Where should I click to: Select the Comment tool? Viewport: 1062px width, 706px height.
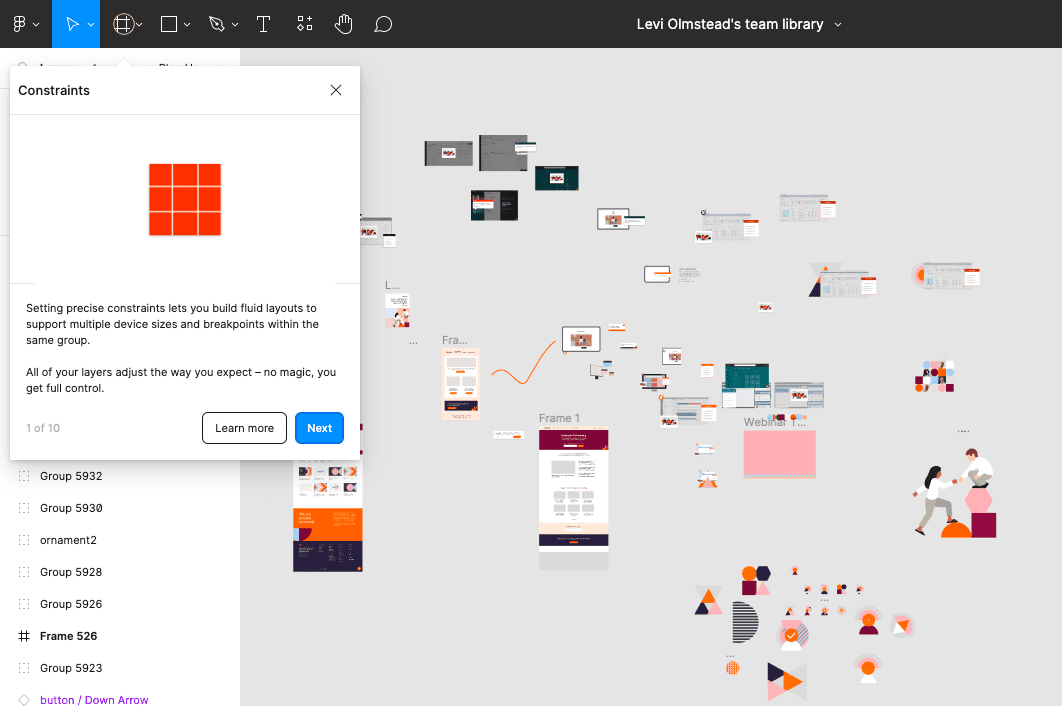pos(383,24)
